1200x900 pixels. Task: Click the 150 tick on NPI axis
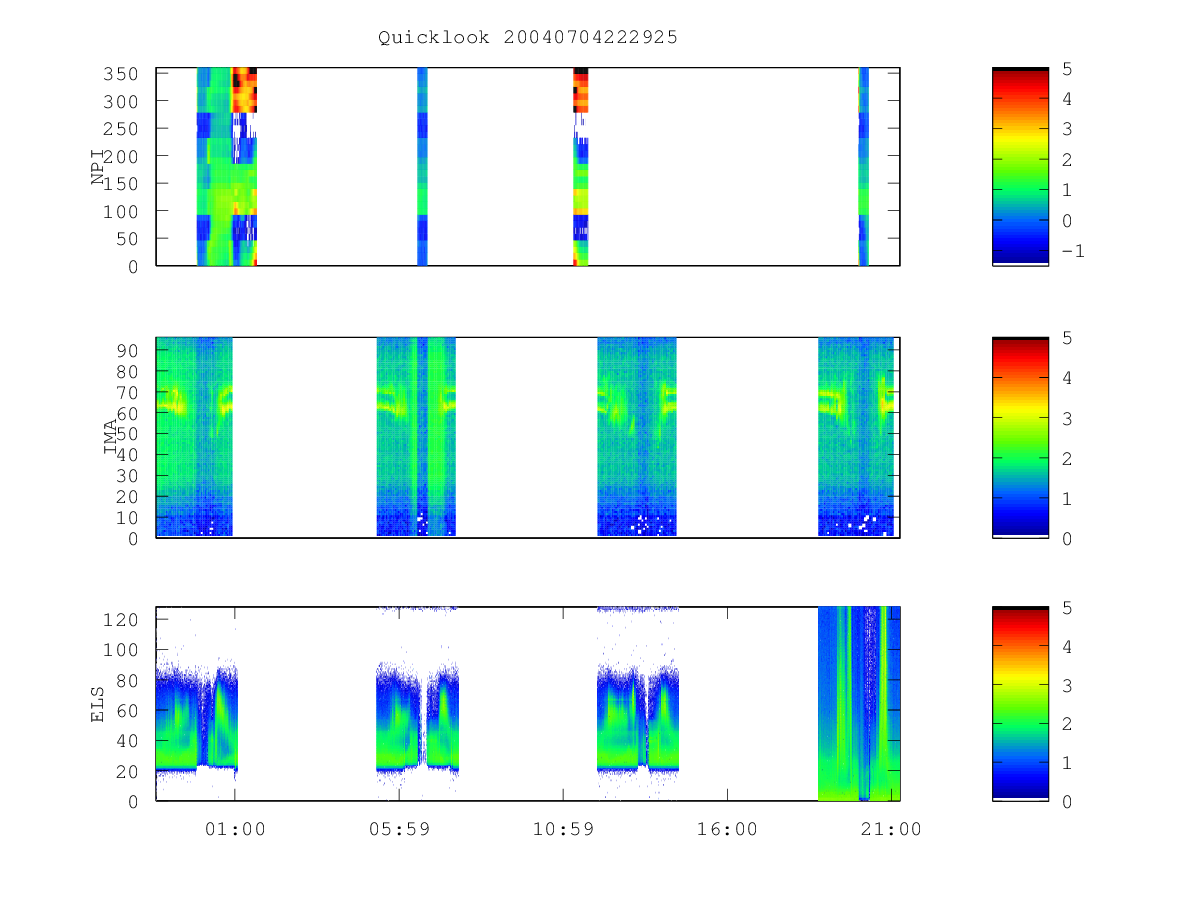coord(122,184)
